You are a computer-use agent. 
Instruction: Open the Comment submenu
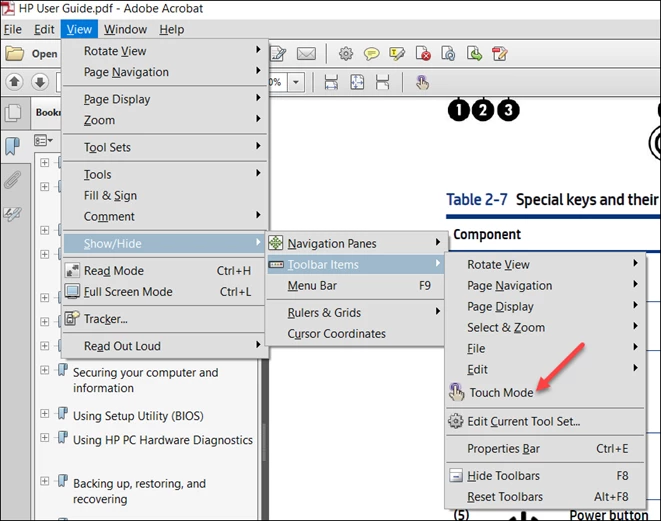pos(165,216)
